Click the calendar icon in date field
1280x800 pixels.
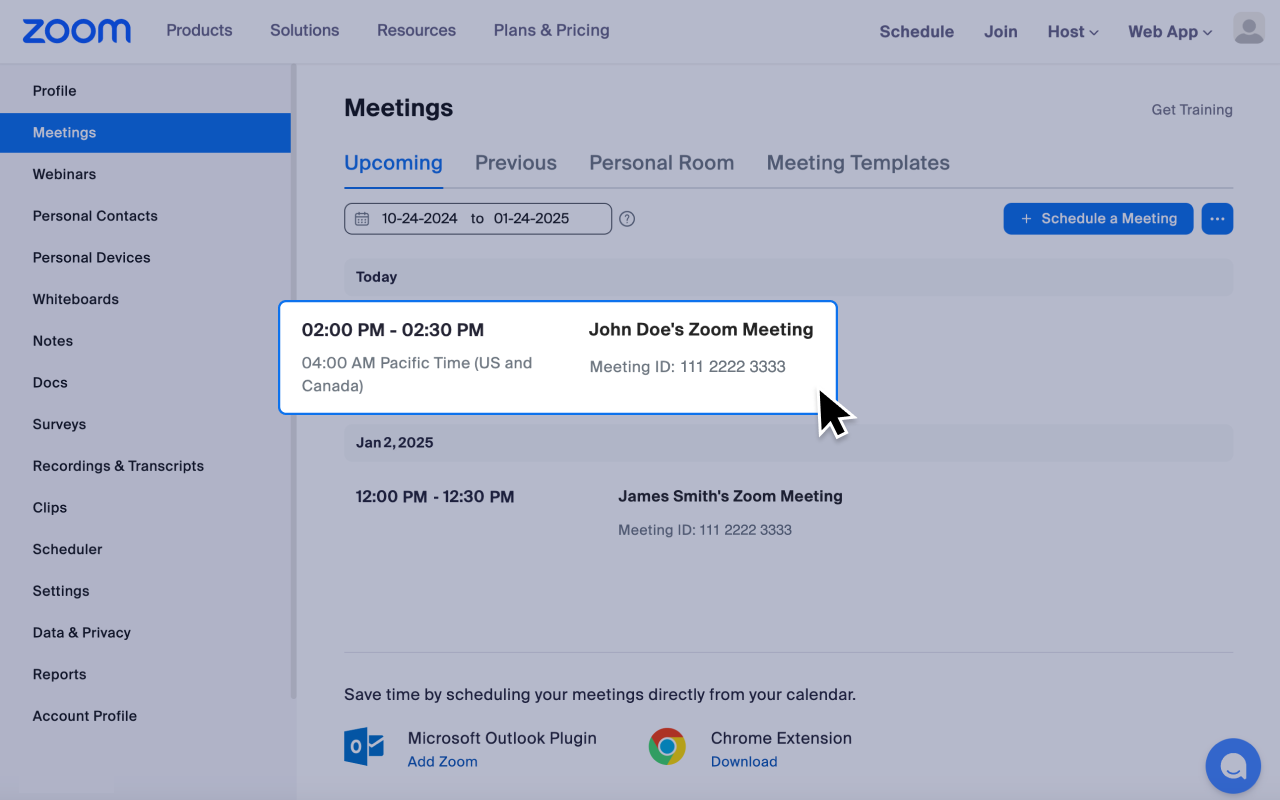coord(362,219)
